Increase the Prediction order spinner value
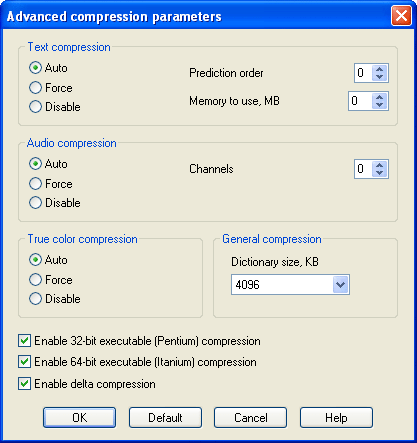 [x=379, y=69]
